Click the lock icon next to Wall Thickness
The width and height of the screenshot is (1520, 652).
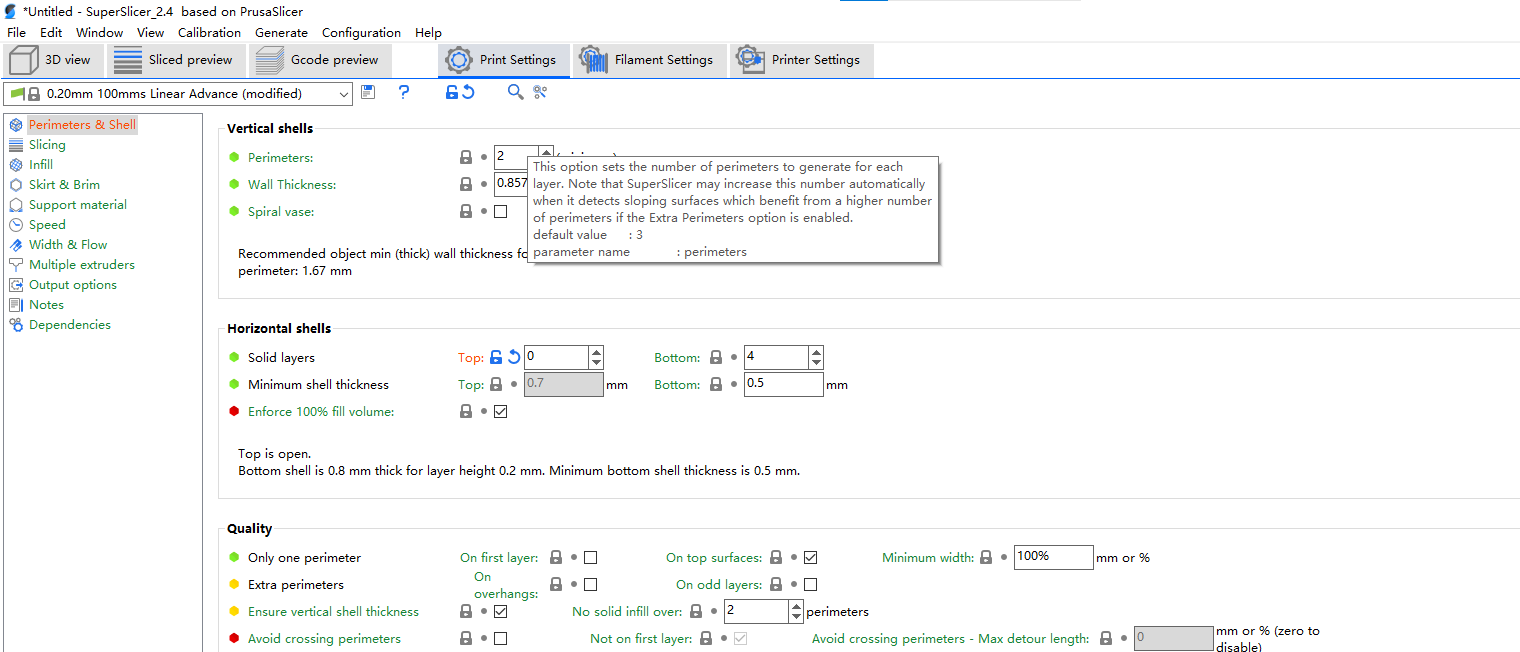[x=466, y=184]
